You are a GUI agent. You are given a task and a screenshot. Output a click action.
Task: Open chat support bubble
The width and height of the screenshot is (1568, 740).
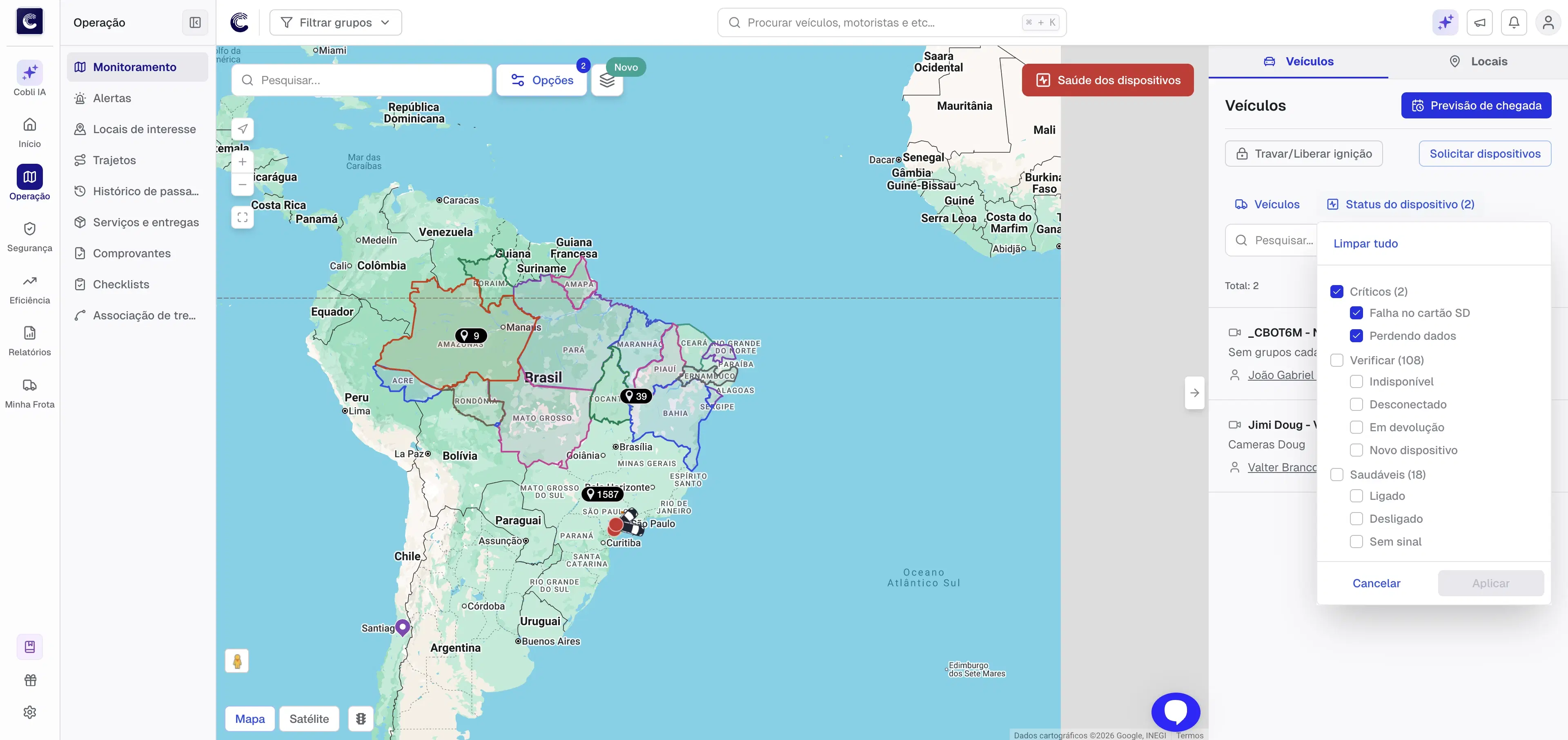1176,711
